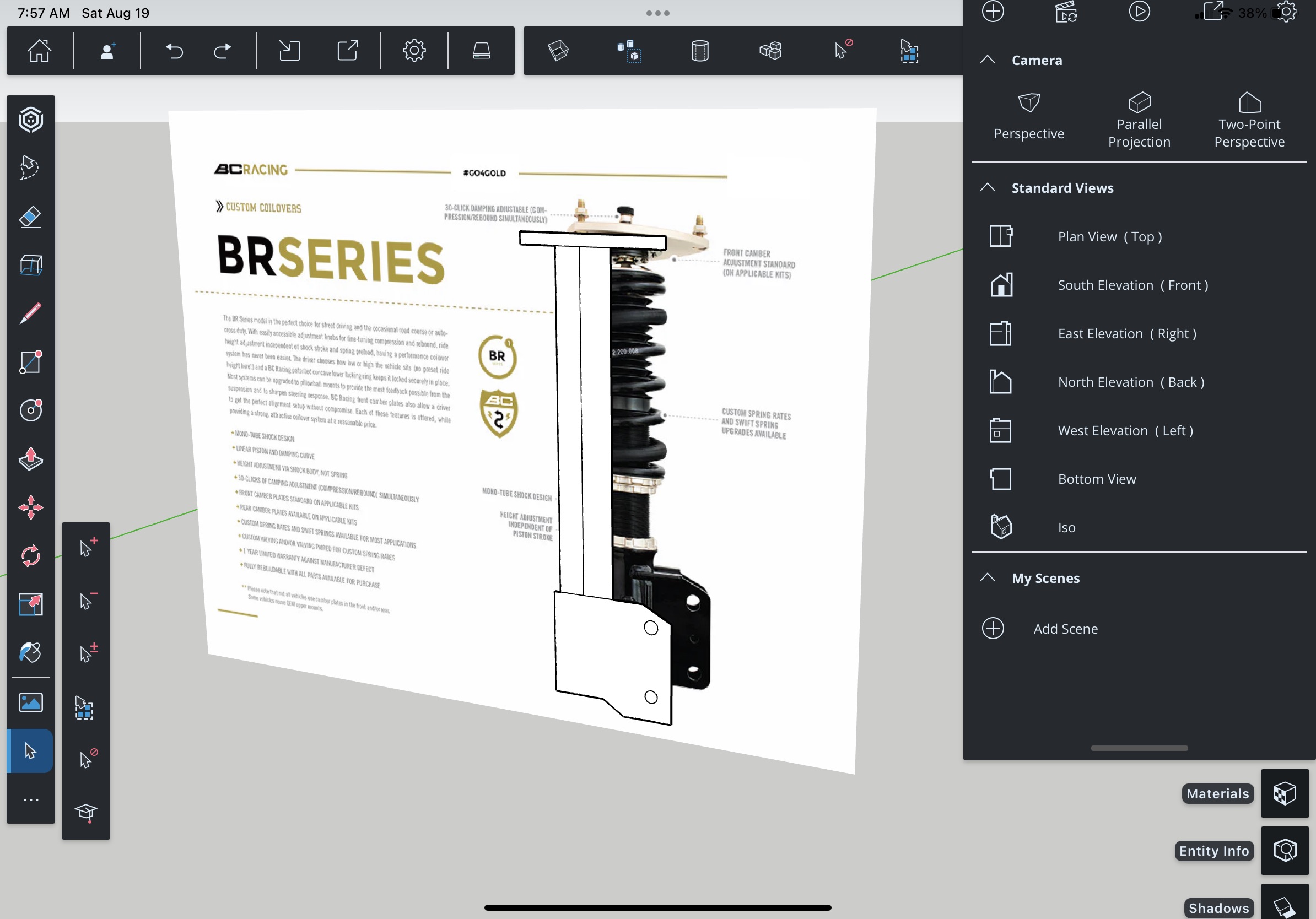The width and height of the screenshot is (1316, 919).
Task: Collapse the Camera section
Action: [988, 60]
